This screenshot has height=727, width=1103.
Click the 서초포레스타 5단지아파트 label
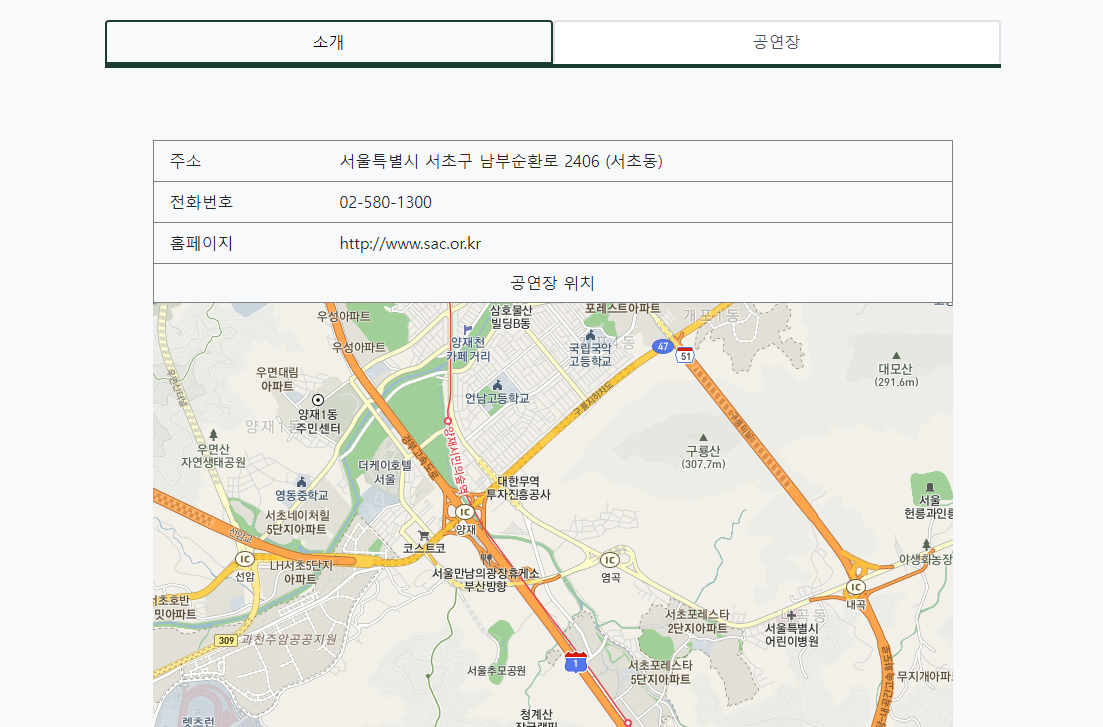coord(660,672)
